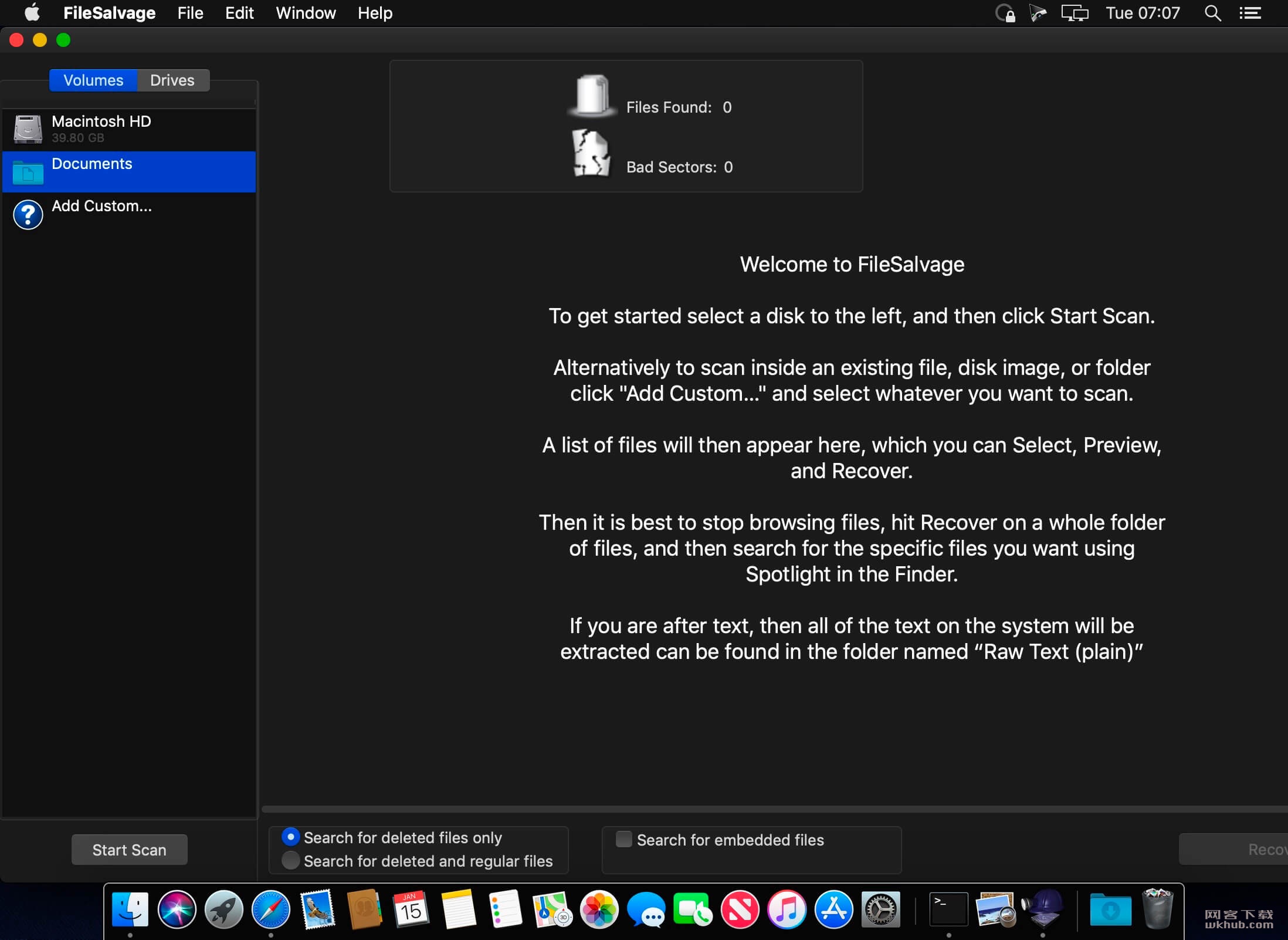
Task: Switch to the Volumes tab
Action: (x=93, y=80)
